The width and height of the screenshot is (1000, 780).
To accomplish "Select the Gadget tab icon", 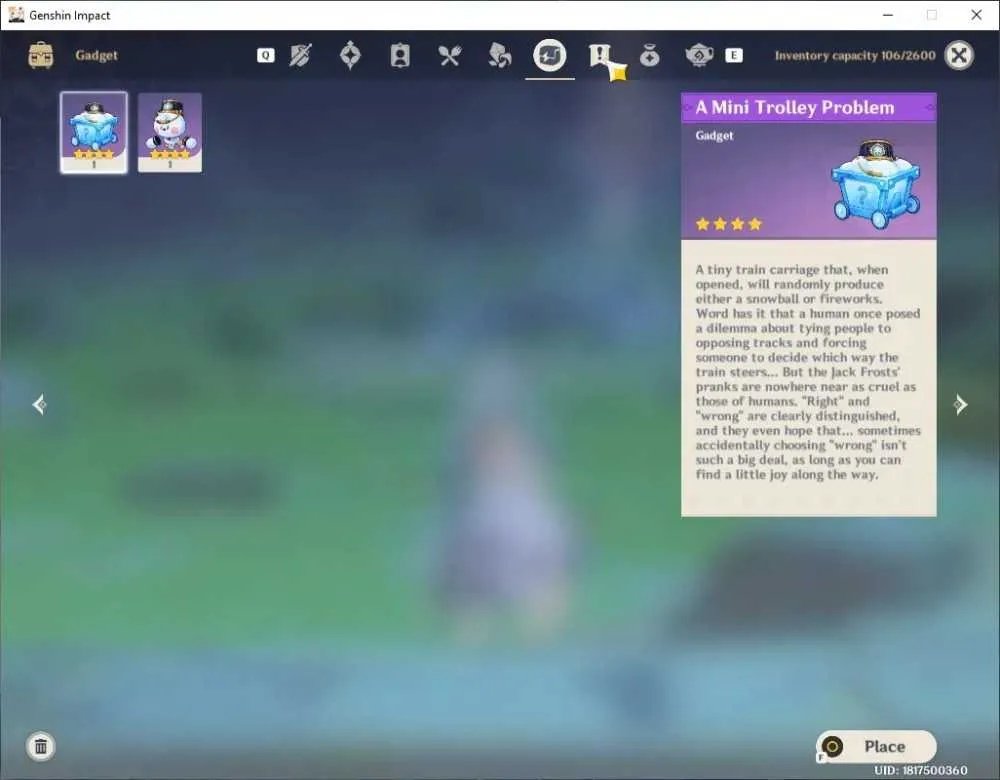I will point(550,55).
